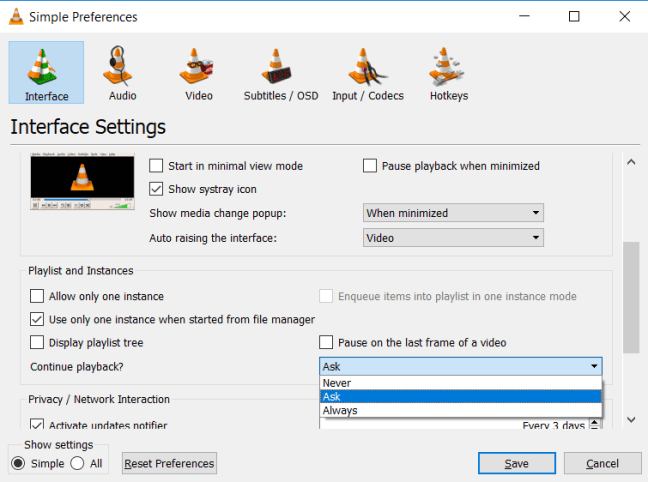648x482 pixels.
Task: Open the Video settings category
Action: (199, 72)
